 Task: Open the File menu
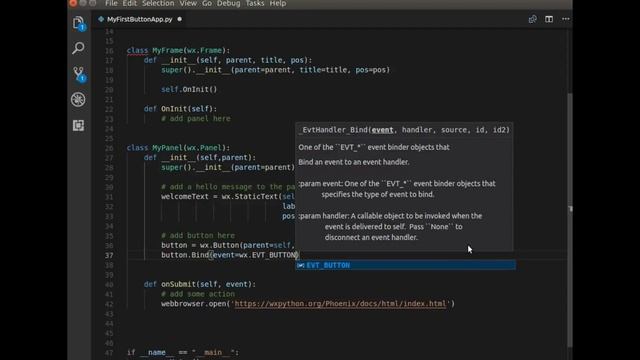111,3
